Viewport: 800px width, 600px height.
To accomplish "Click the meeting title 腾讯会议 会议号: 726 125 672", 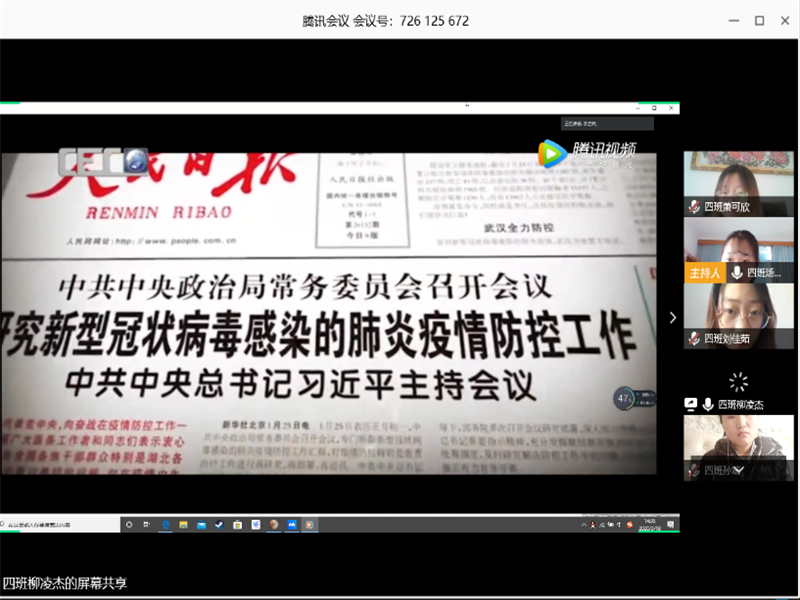I will [x=385, y=21].
